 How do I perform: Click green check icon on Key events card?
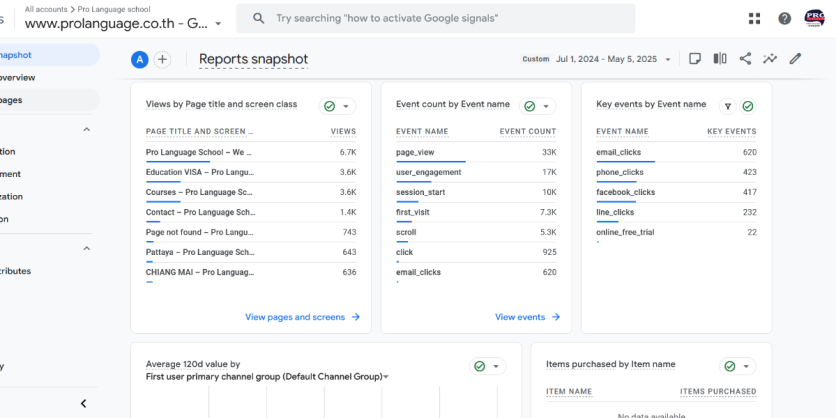click(x=747, y=107)
